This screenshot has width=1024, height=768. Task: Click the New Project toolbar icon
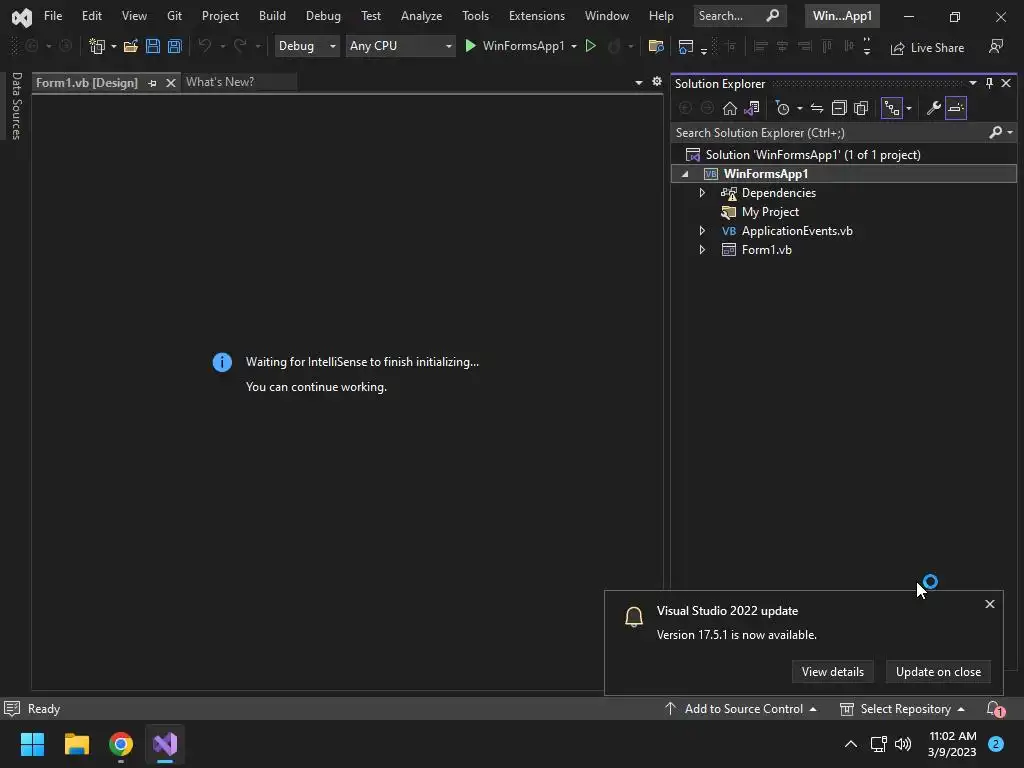[x=97, y=46]
